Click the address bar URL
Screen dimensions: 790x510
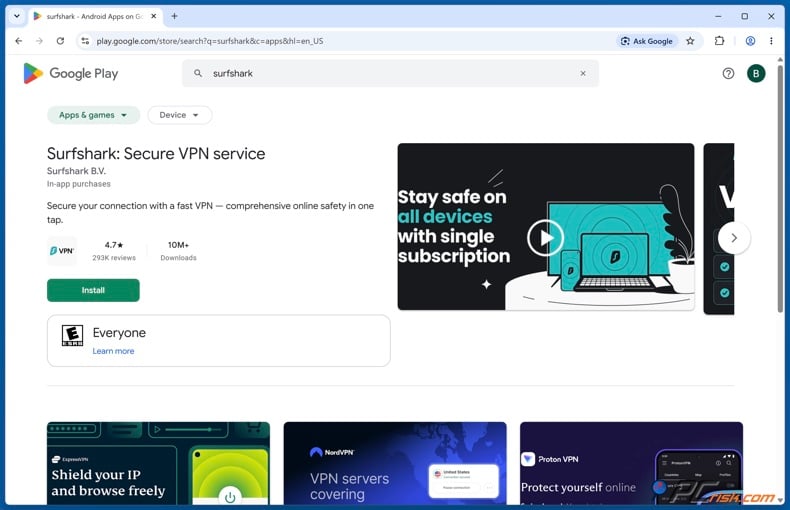(x=210, y=41)
